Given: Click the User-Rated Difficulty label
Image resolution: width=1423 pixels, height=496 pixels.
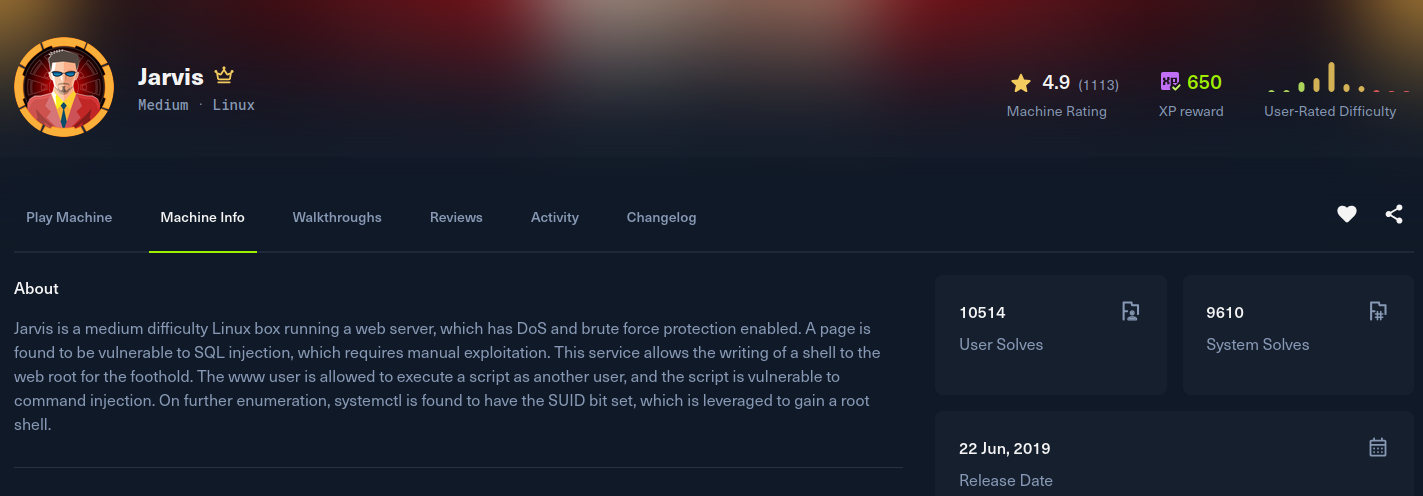Looking at the screenshot, I should point(1330,111).
